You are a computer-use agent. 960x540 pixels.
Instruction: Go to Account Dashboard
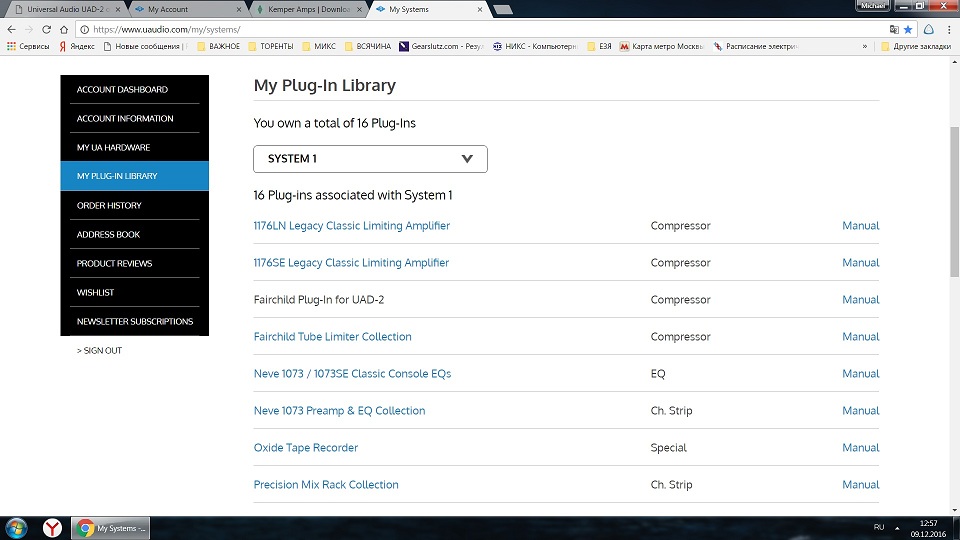pos(122,90)
